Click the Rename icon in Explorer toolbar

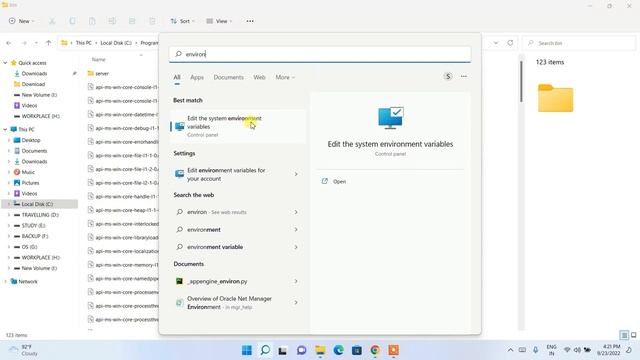point(112,21)
